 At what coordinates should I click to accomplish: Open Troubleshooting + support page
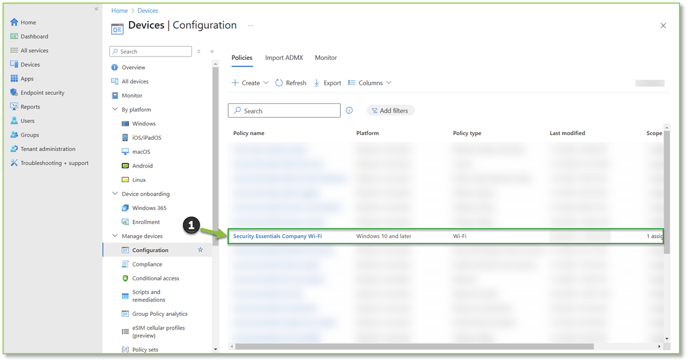pos(49,163)
